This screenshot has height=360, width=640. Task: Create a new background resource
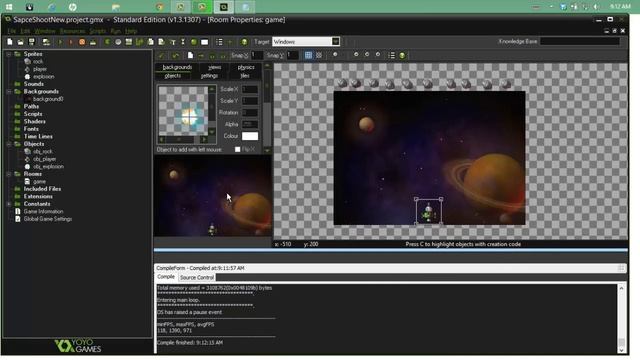pyautogui.click(x=129, y=42)
